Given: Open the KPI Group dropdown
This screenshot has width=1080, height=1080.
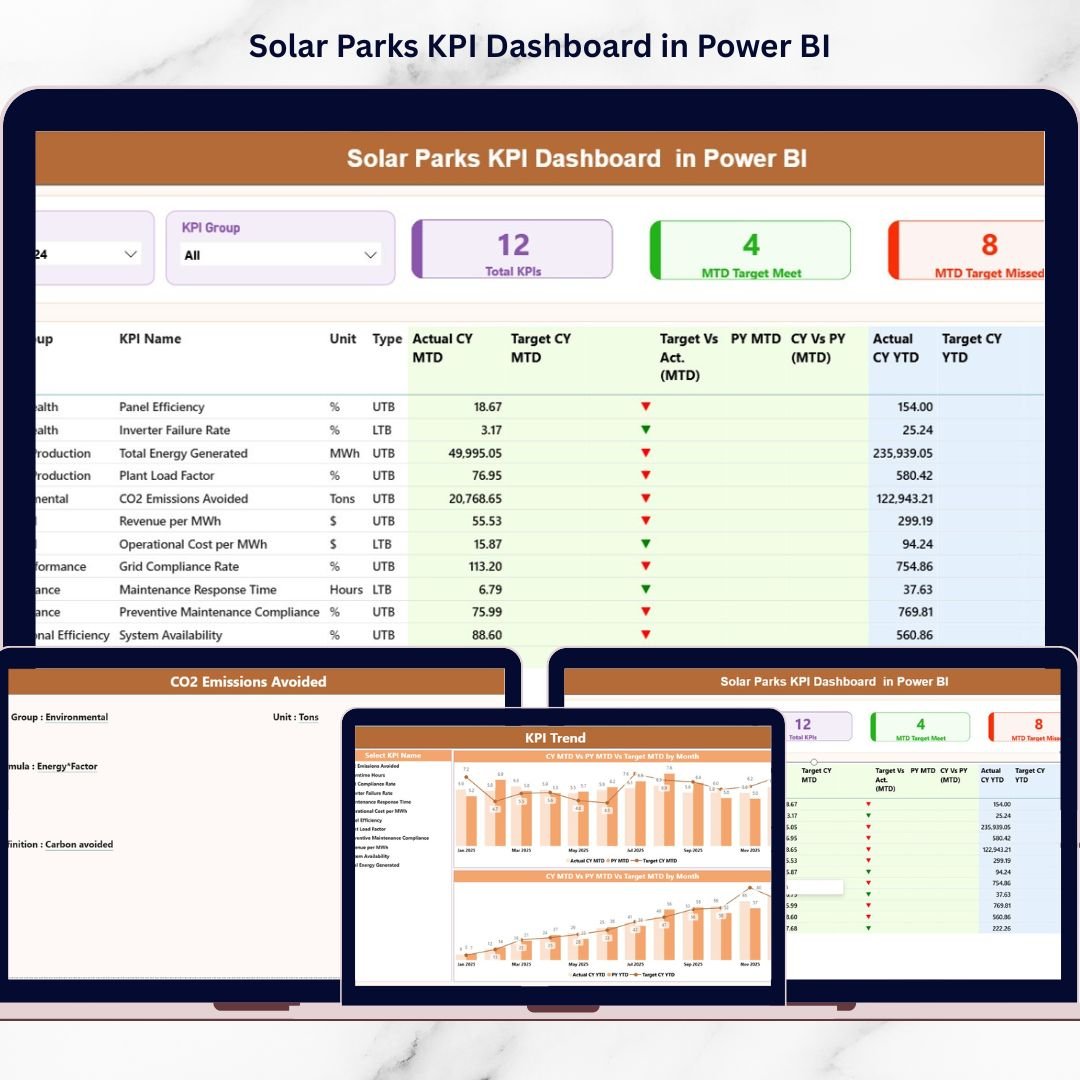Looking at the screenshot, I should (369, 255).
